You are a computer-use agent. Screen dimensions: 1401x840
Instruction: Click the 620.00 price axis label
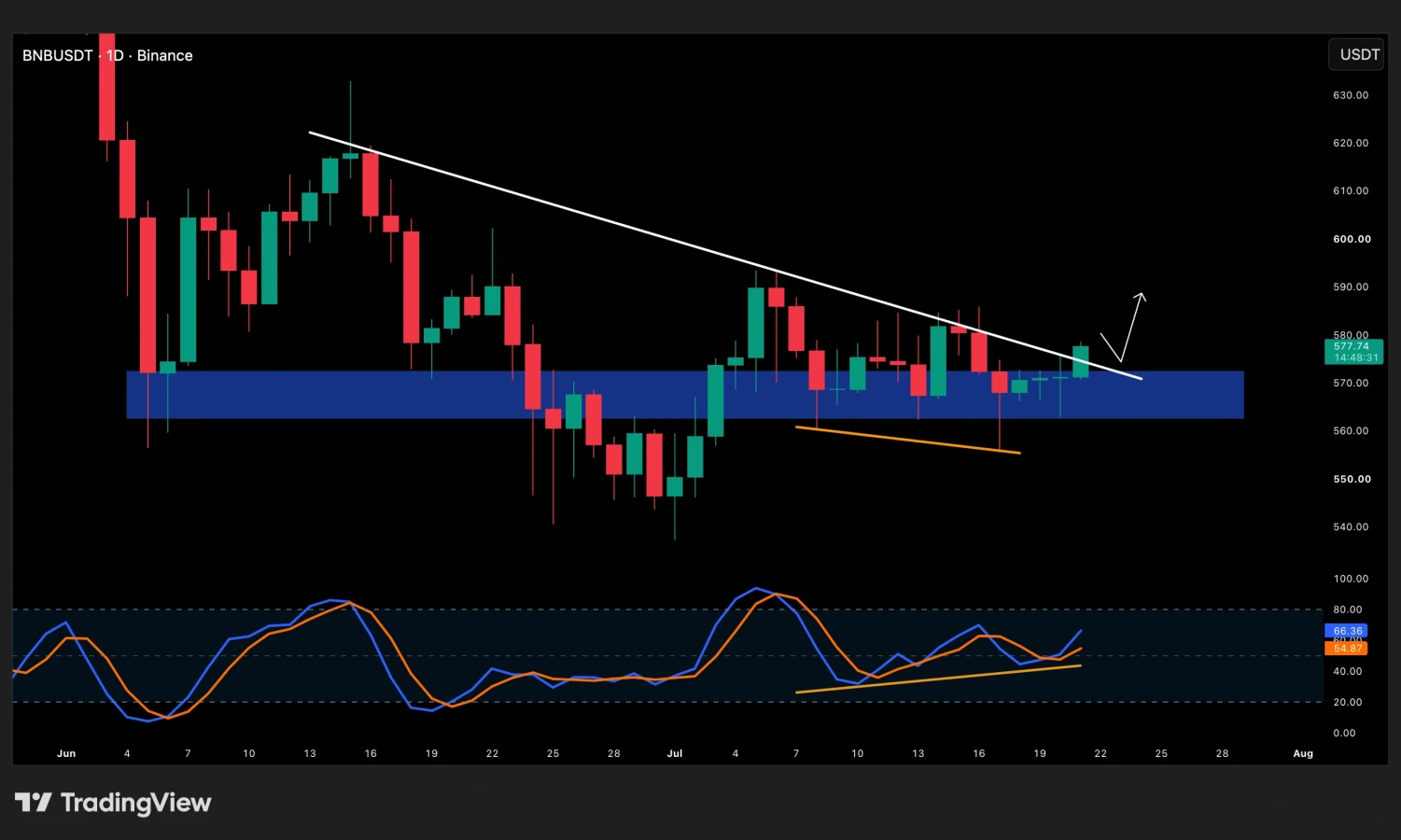point(1351,143)
